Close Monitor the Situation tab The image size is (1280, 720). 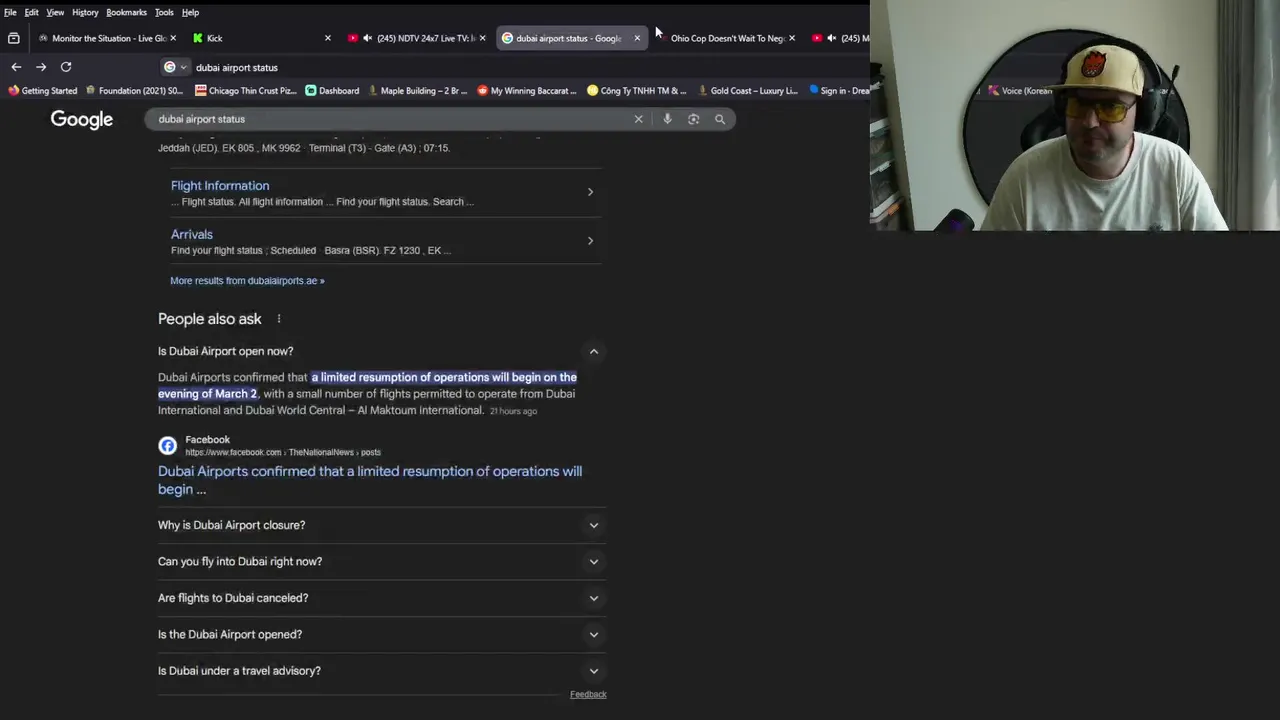[x=173, y=38]
